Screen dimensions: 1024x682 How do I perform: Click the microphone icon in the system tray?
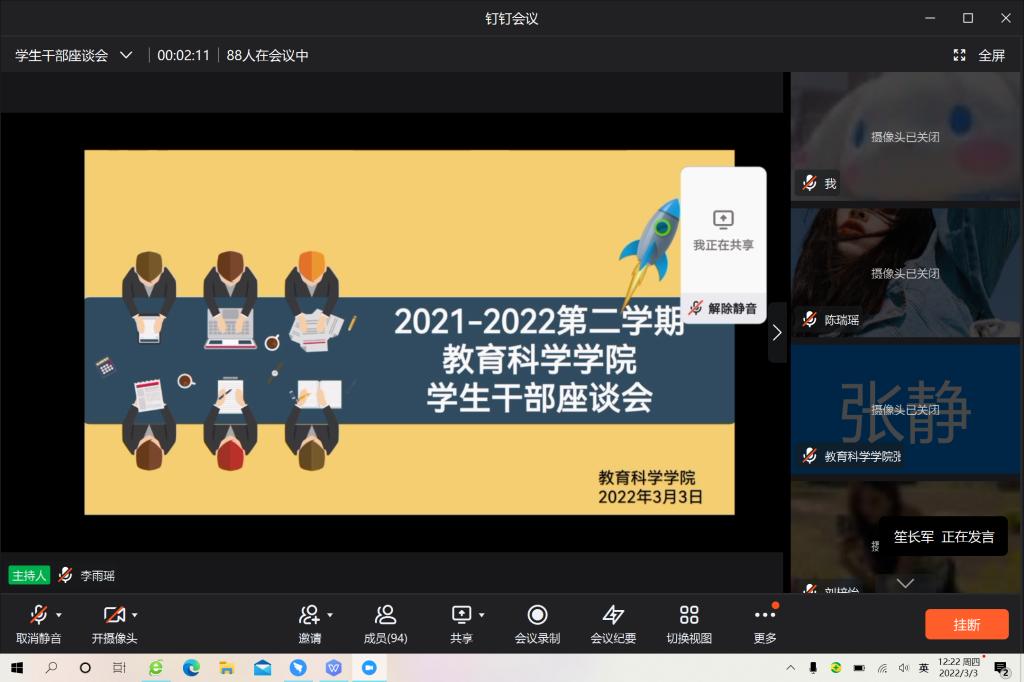coord(813,668)
